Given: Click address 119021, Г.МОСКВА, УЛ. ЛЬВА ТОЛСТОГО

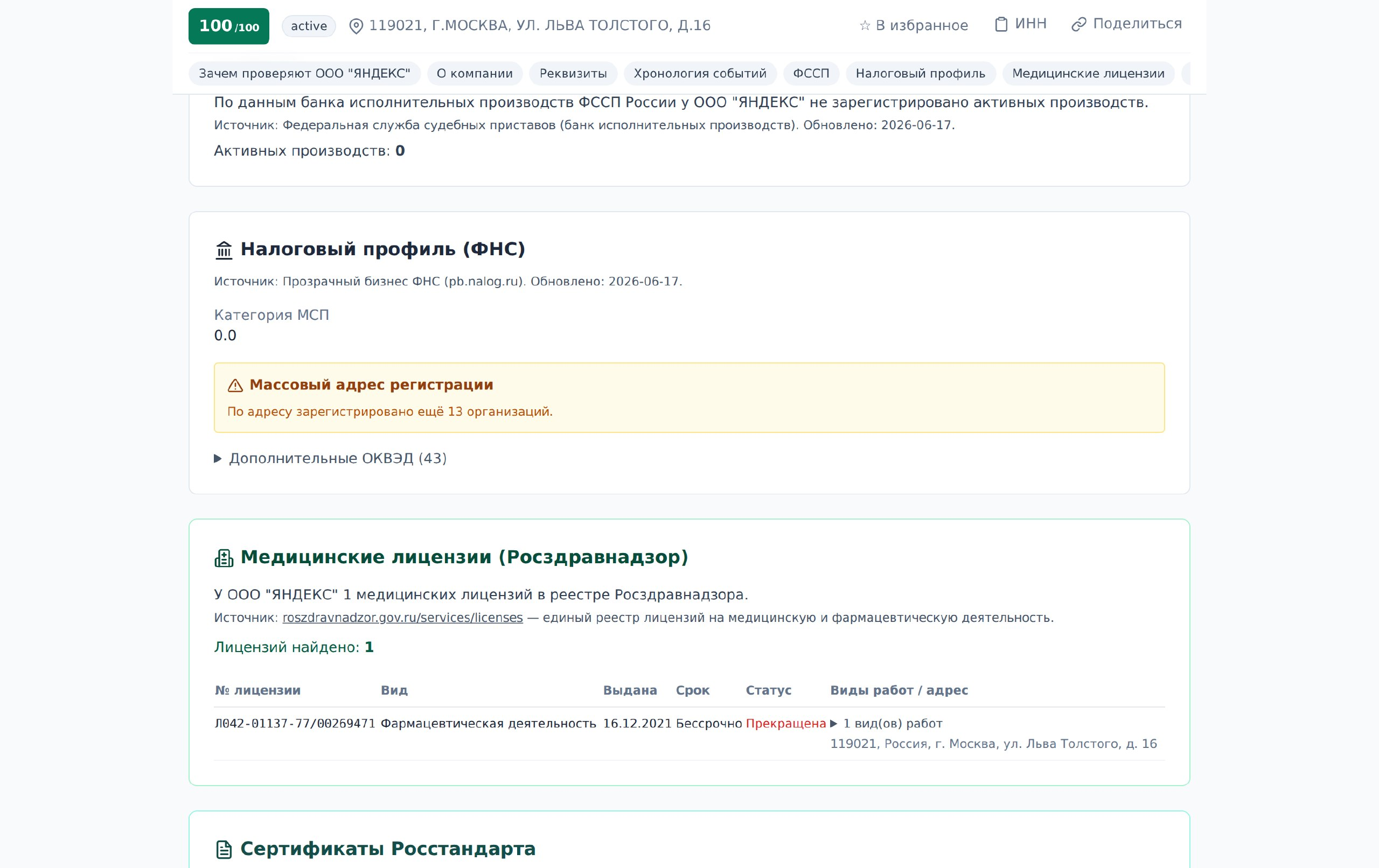Looking at the screenshot, I should point(539,26).
